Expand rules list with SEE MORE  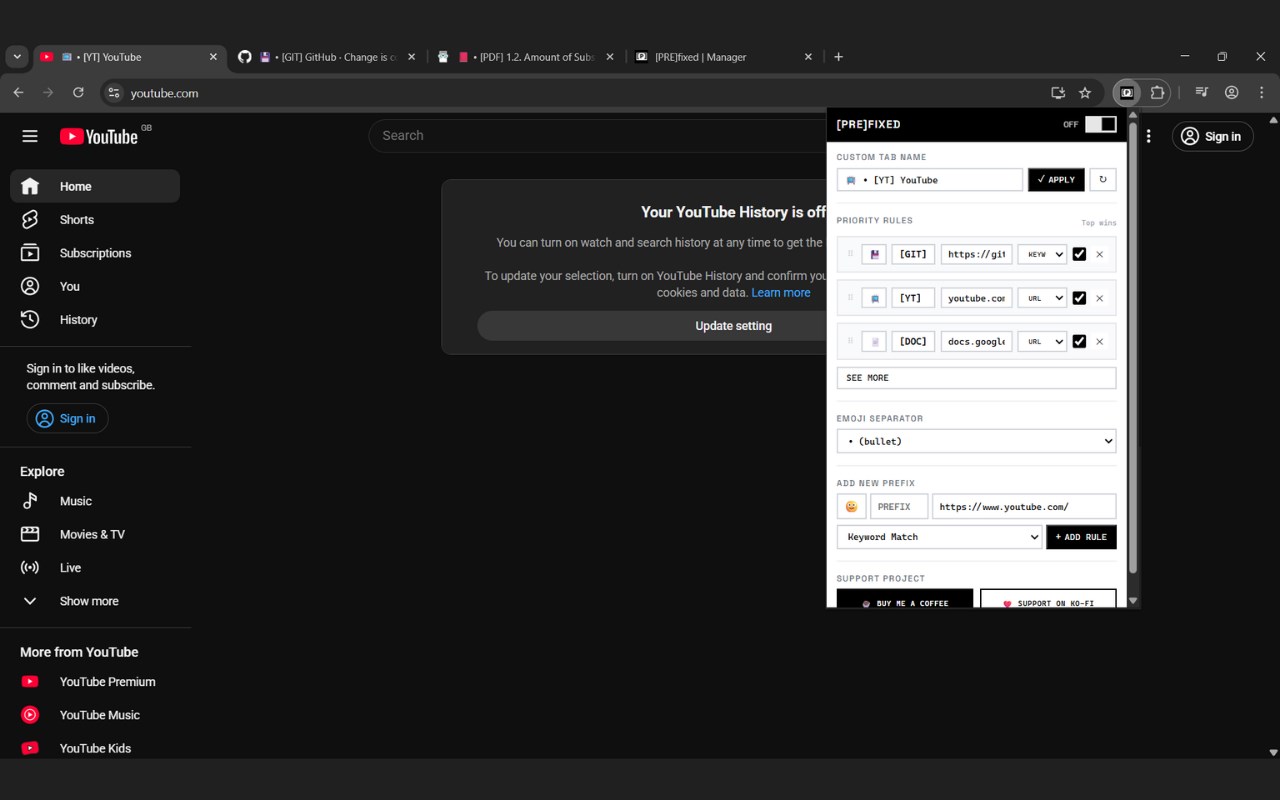pos(976,378)
